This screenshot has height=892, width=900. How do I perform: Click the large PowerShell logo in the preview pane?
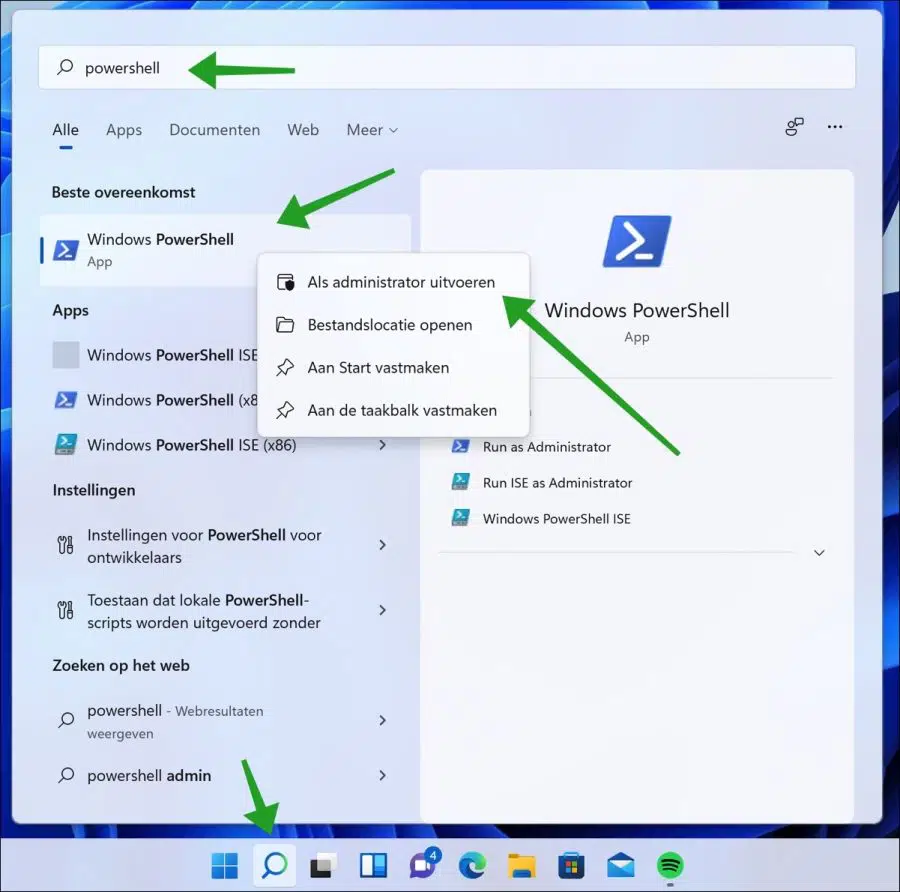point(637,241)
